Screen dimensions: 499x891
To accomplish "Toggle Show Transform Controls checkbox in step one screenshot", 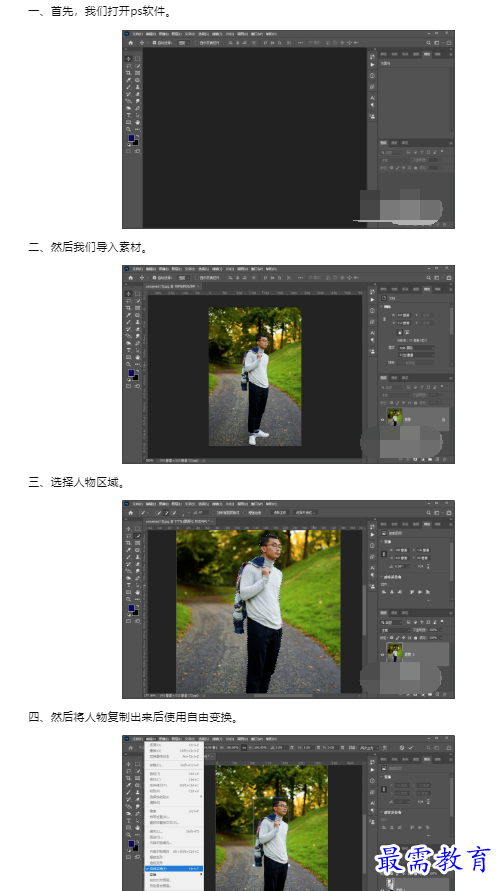I will 197,43.
